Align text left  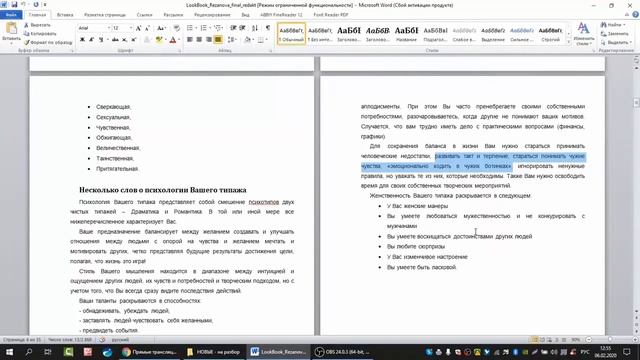pyautogui.click(x=190, y=40)
